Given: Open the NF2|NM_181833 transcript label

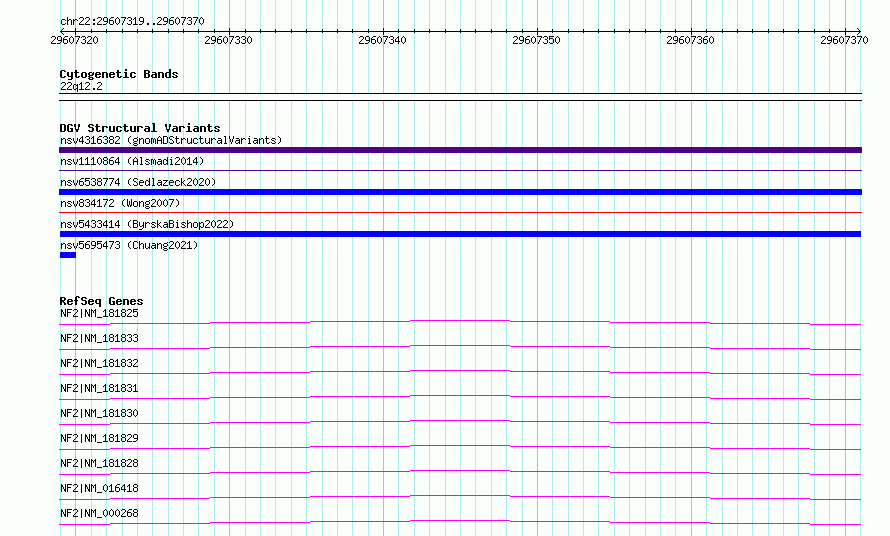Looking at the screenshot, I should coord(99,338).
